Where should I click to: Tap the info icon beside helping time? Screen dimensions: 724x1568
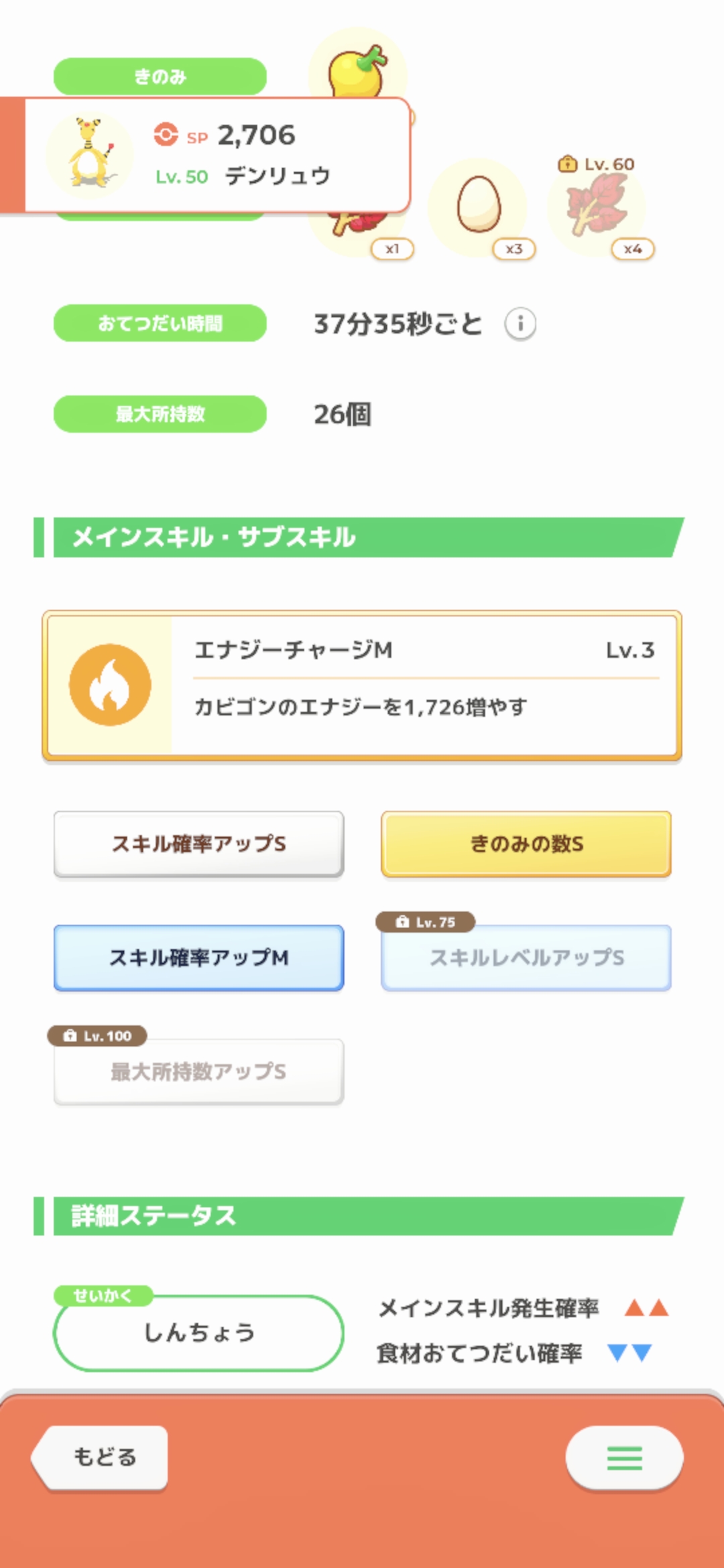pos(520,324)
